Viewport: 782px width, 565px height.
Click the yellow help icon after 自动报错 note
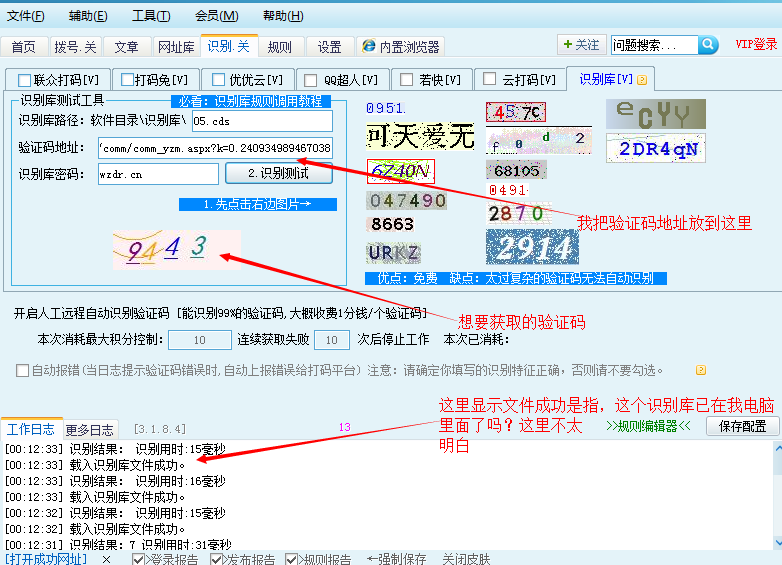tap(700, 370)
